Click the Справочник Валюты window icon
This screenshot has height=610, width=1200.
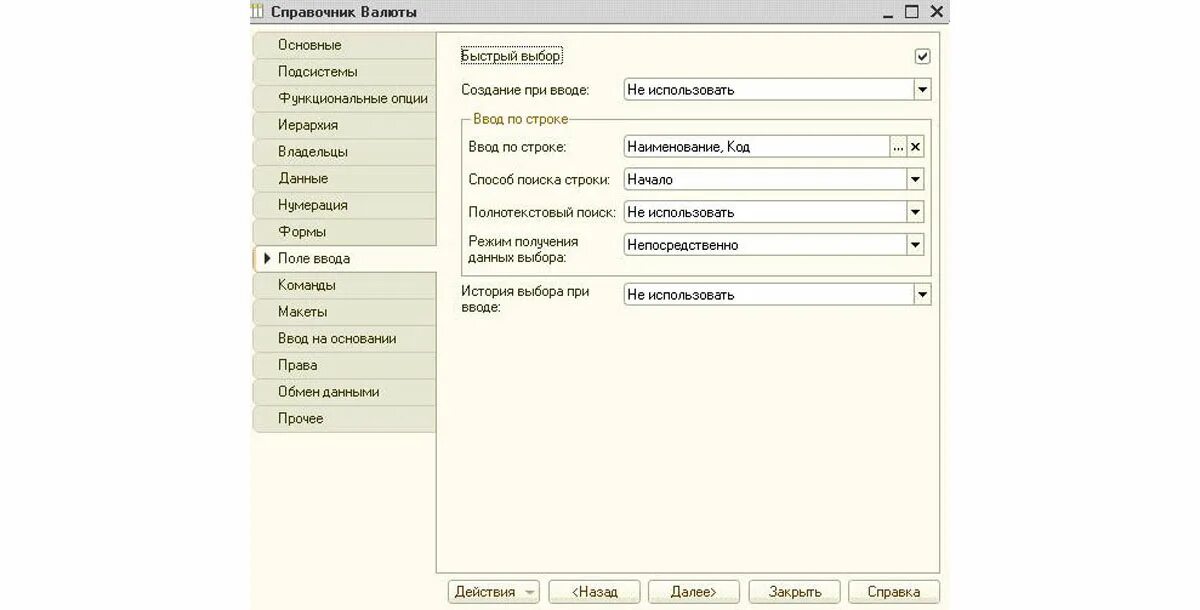(x=258, y=12)
